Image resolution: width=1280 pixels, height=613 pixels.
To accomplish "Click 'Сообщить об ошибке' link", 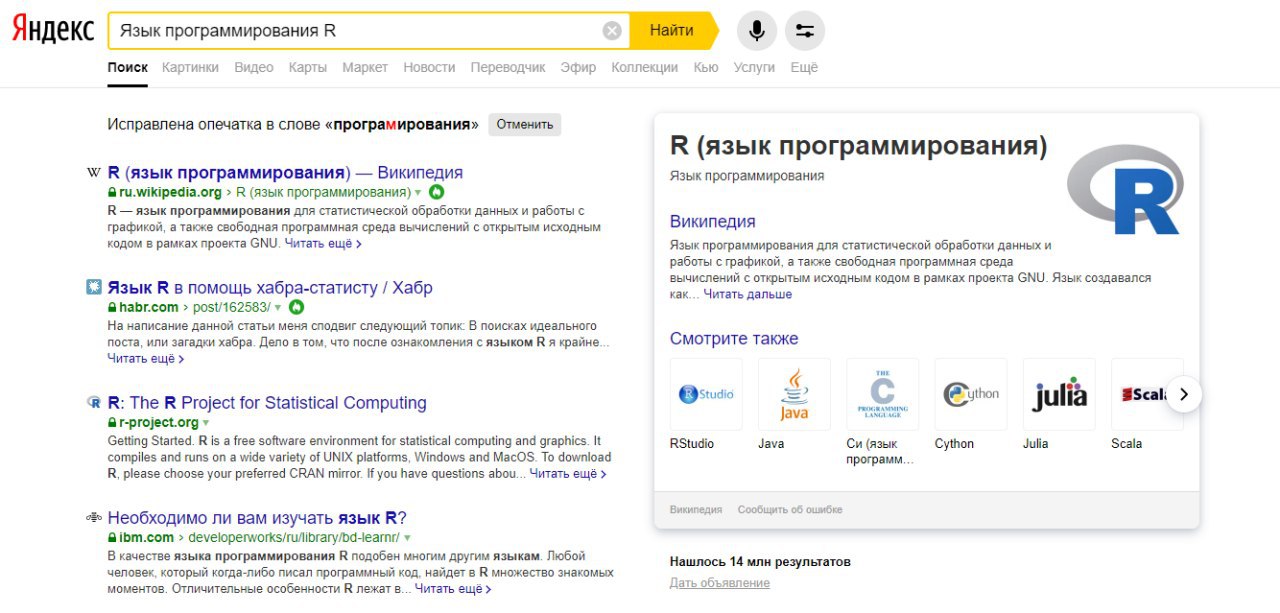I will [790, 509].
